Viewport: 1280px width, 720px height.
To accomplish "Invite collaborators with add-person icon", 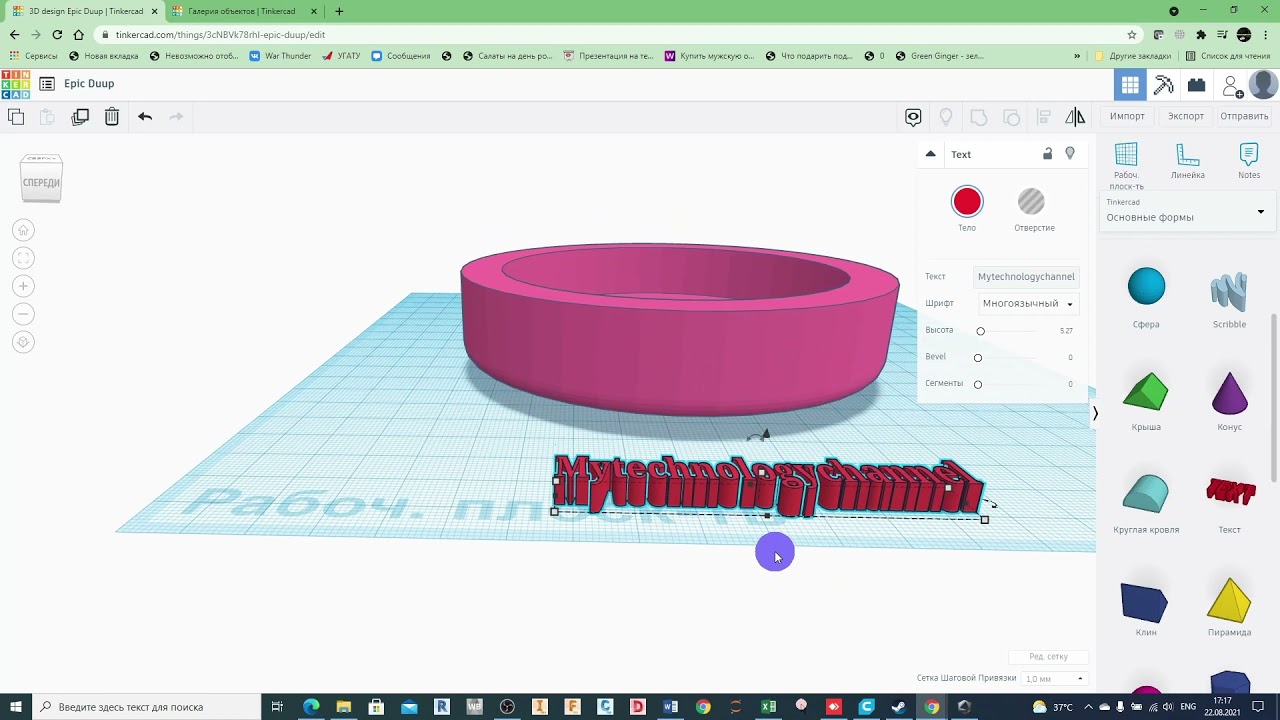I will [x=1232, y=86].
